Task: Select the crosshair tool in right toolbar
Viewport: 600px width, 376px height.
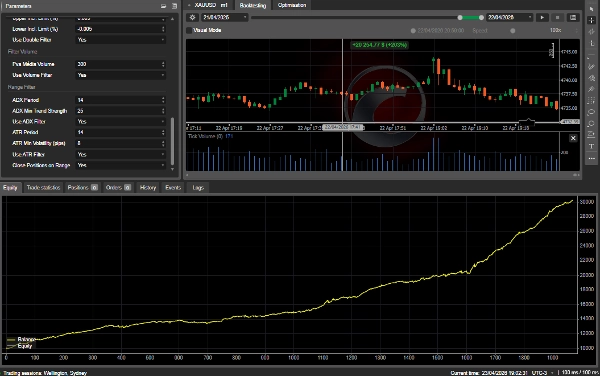Action: [x=592, y=20]
